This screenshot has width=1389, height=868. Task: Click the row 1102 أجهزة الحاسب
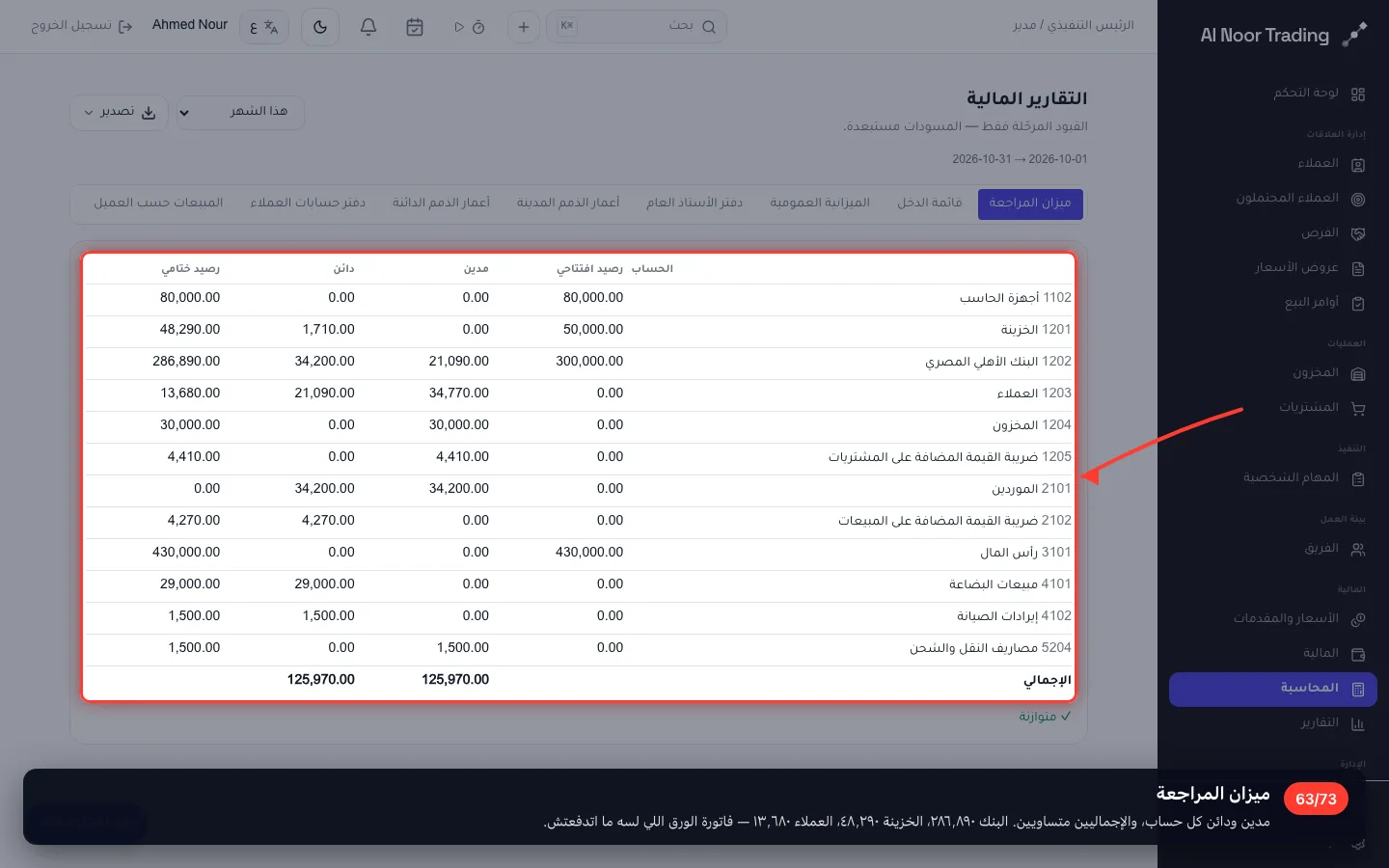[579, 298]
